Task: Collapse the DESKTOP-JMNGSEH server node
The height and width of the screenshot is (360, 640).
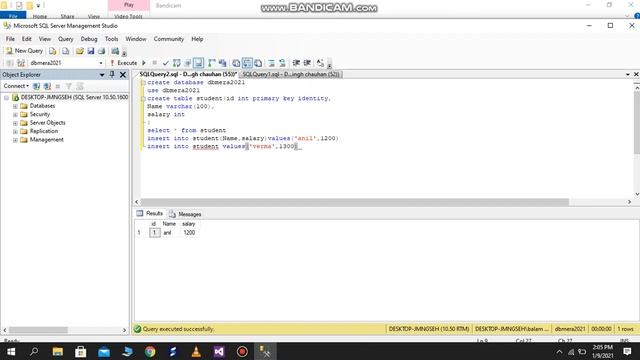Action: 6,98
